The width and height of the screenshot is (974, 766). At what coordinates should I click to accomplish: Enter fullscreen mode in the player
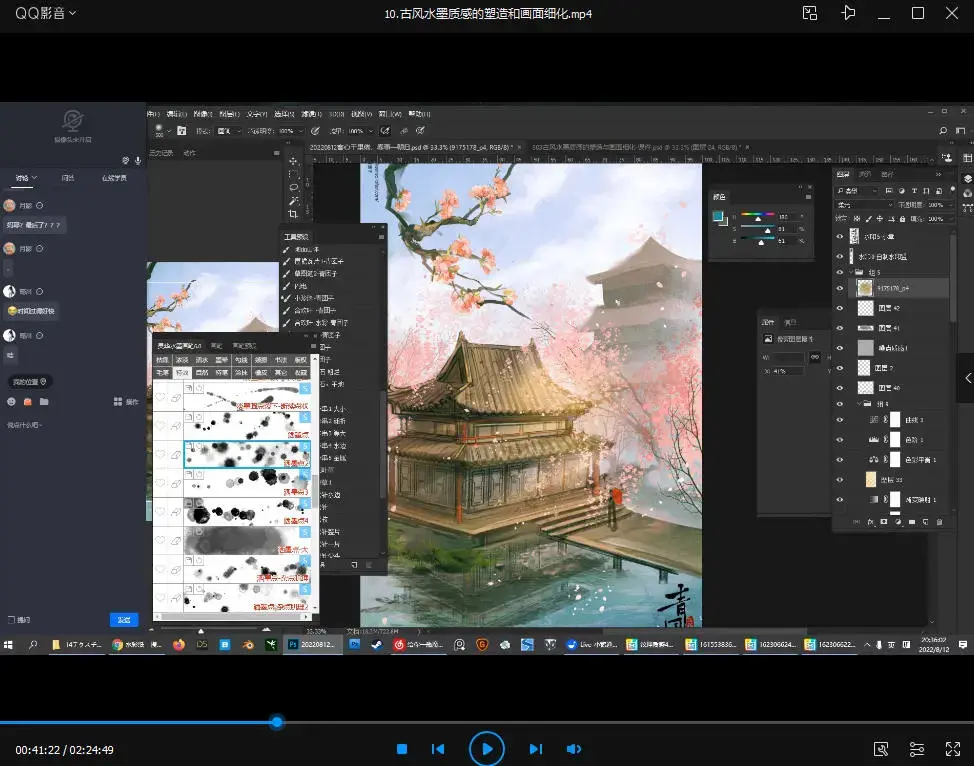click(953, 749)
